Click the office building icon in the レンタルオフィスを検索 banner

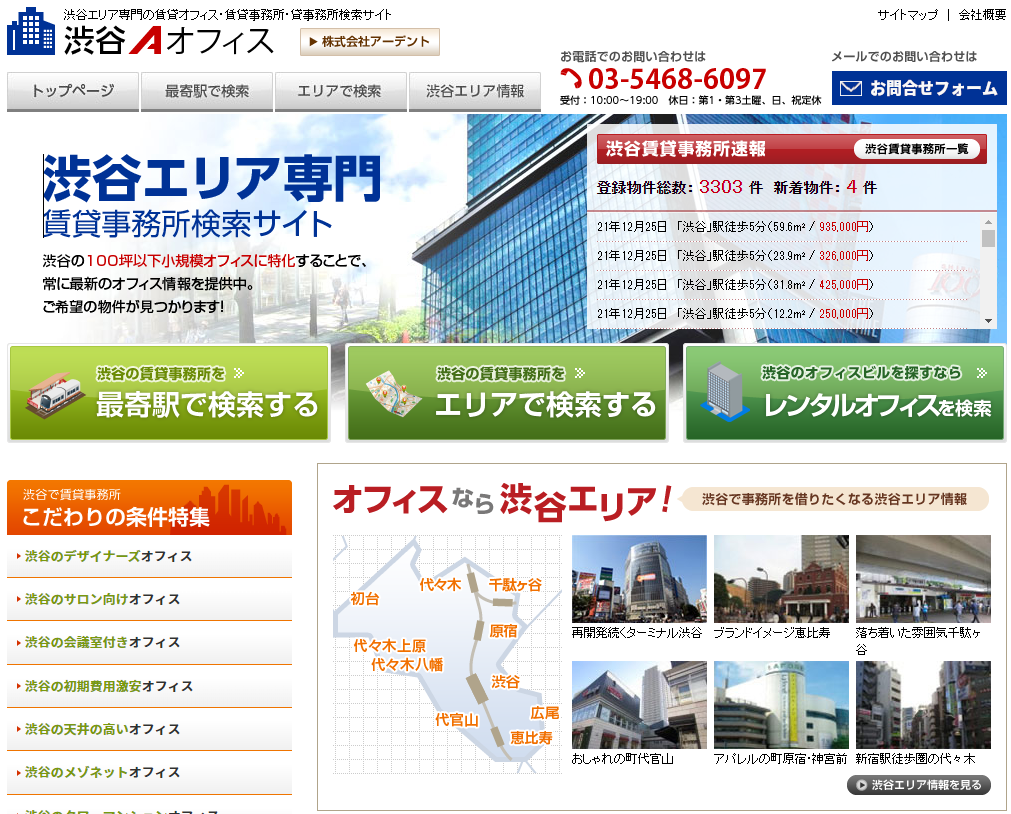coord(725,392)
